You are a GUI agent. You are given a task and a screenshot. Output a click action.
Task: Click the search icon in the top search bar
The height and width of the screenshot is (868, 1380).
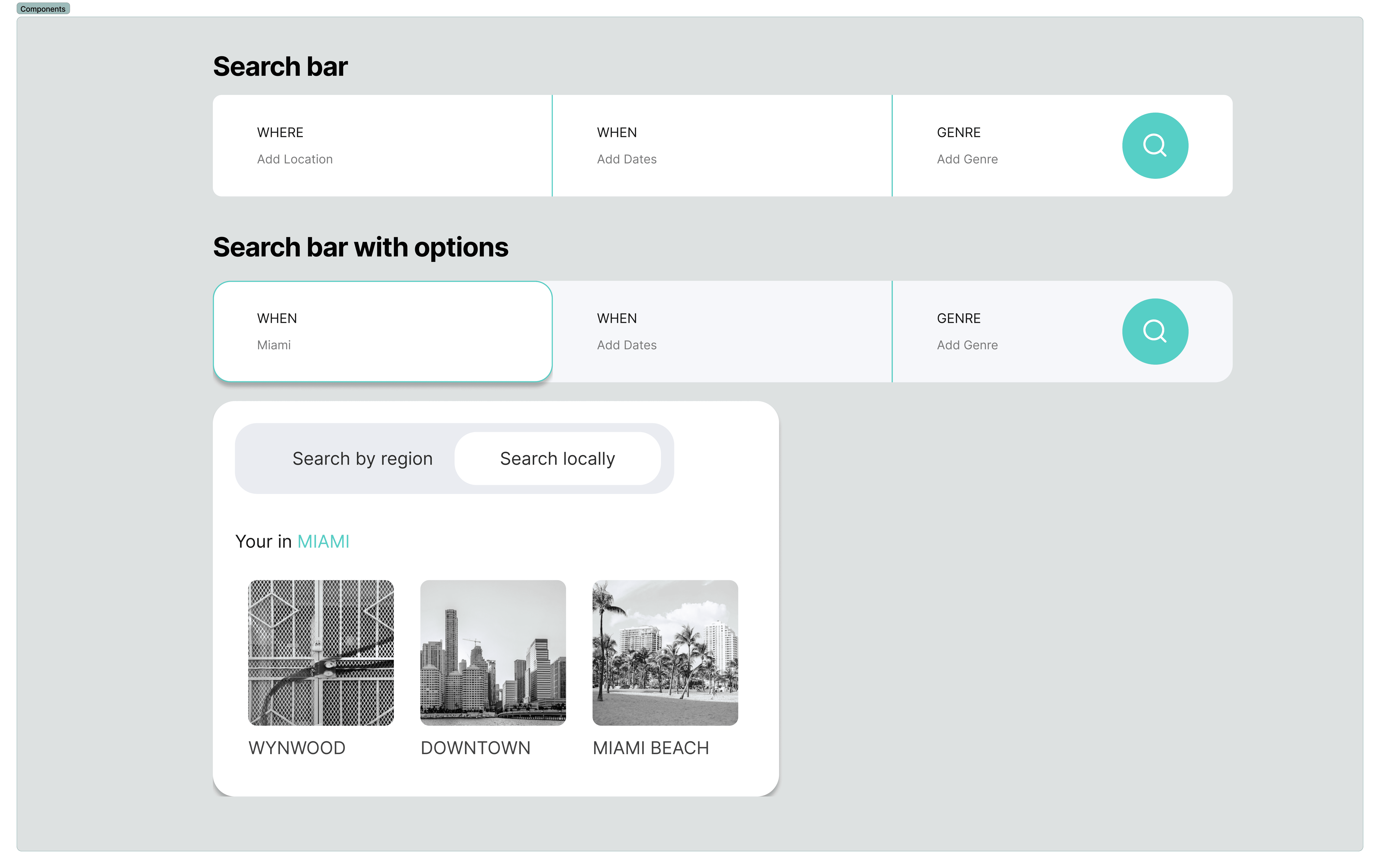1155,145
